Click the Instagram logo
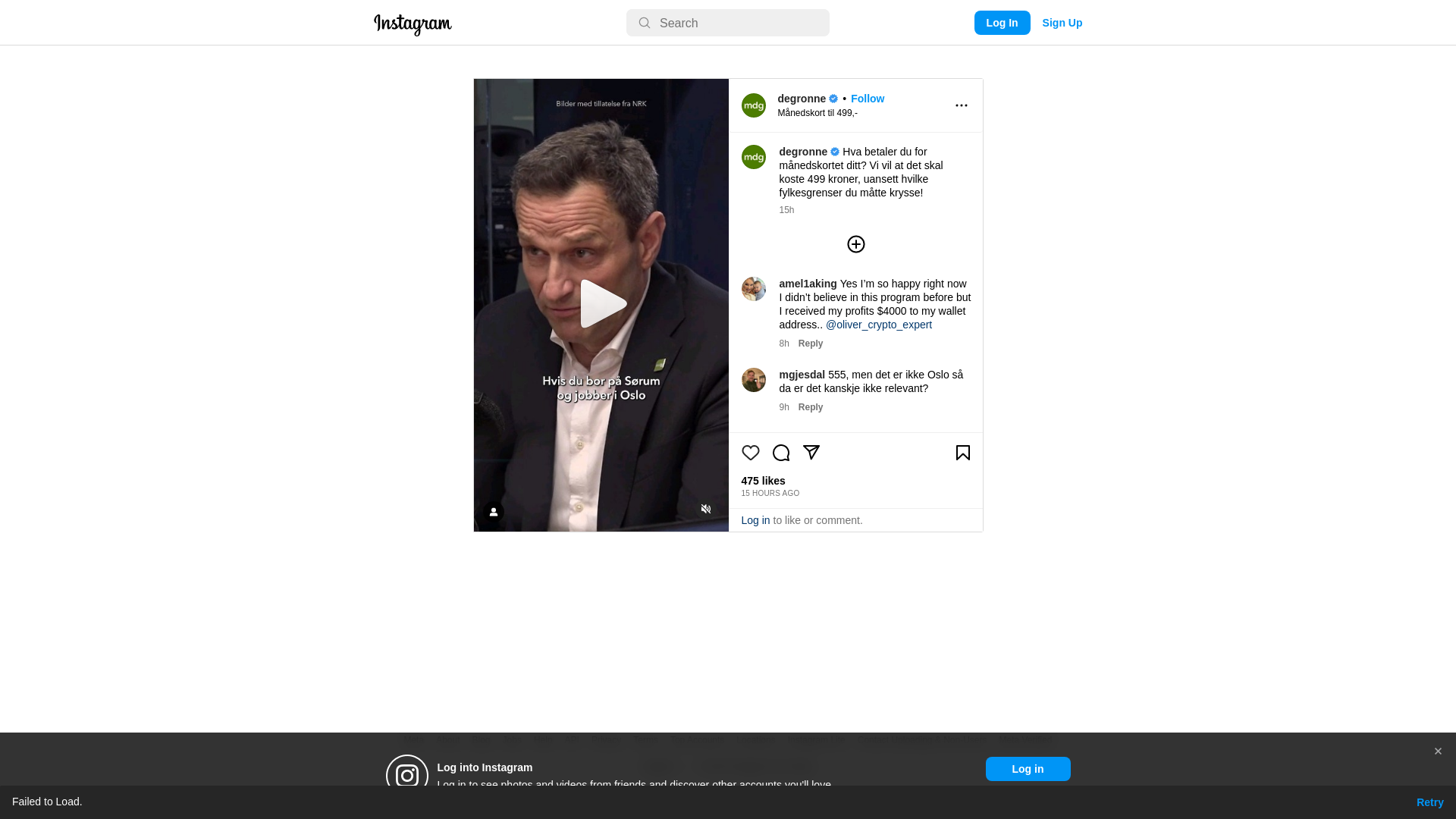 (x=413, y=24)
